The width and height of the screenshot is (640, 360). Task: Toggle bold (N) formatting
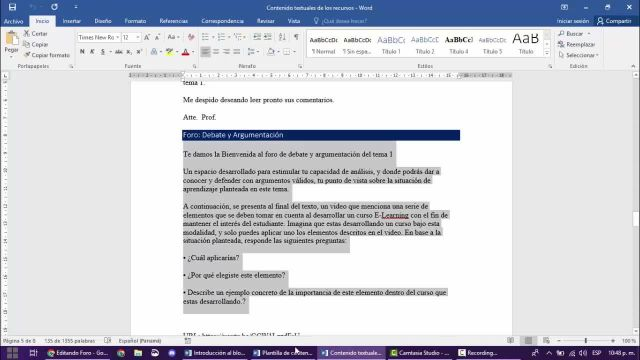[x=82, y=52]
